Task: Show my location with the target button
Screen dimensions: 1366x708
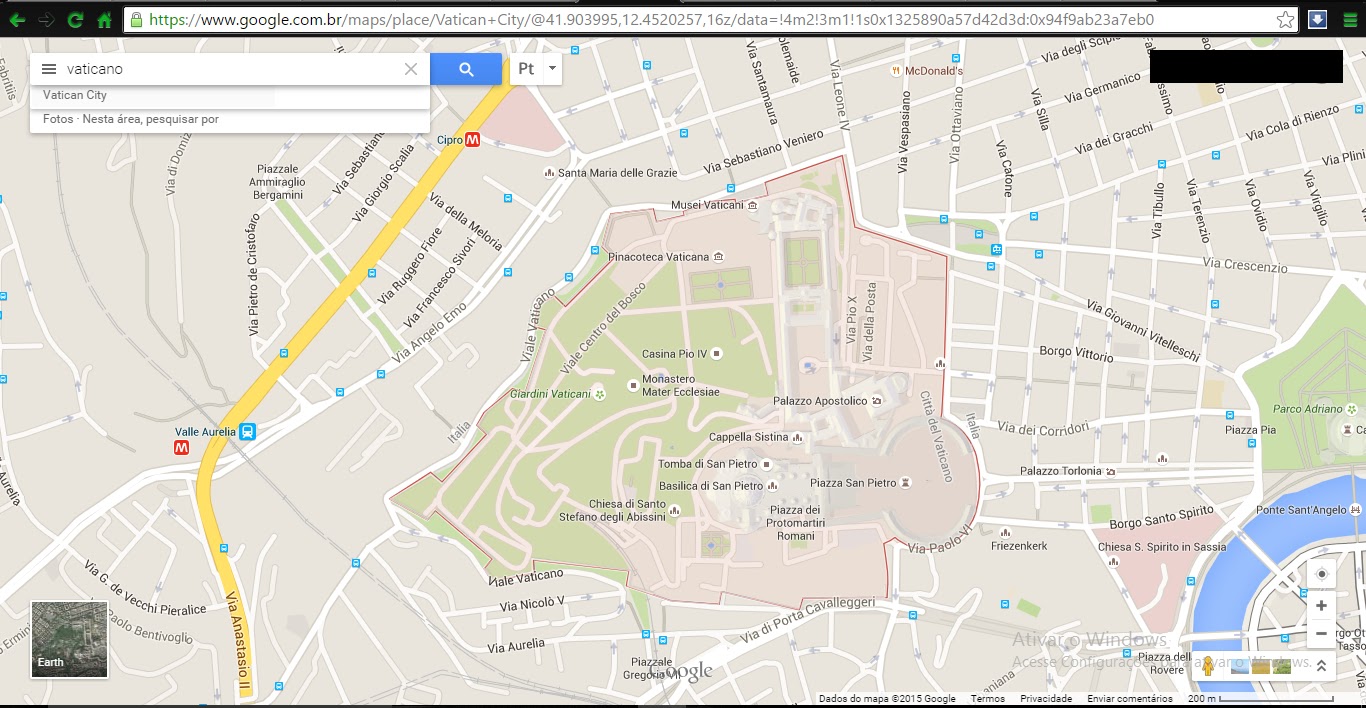Action: click(1321, 574)
